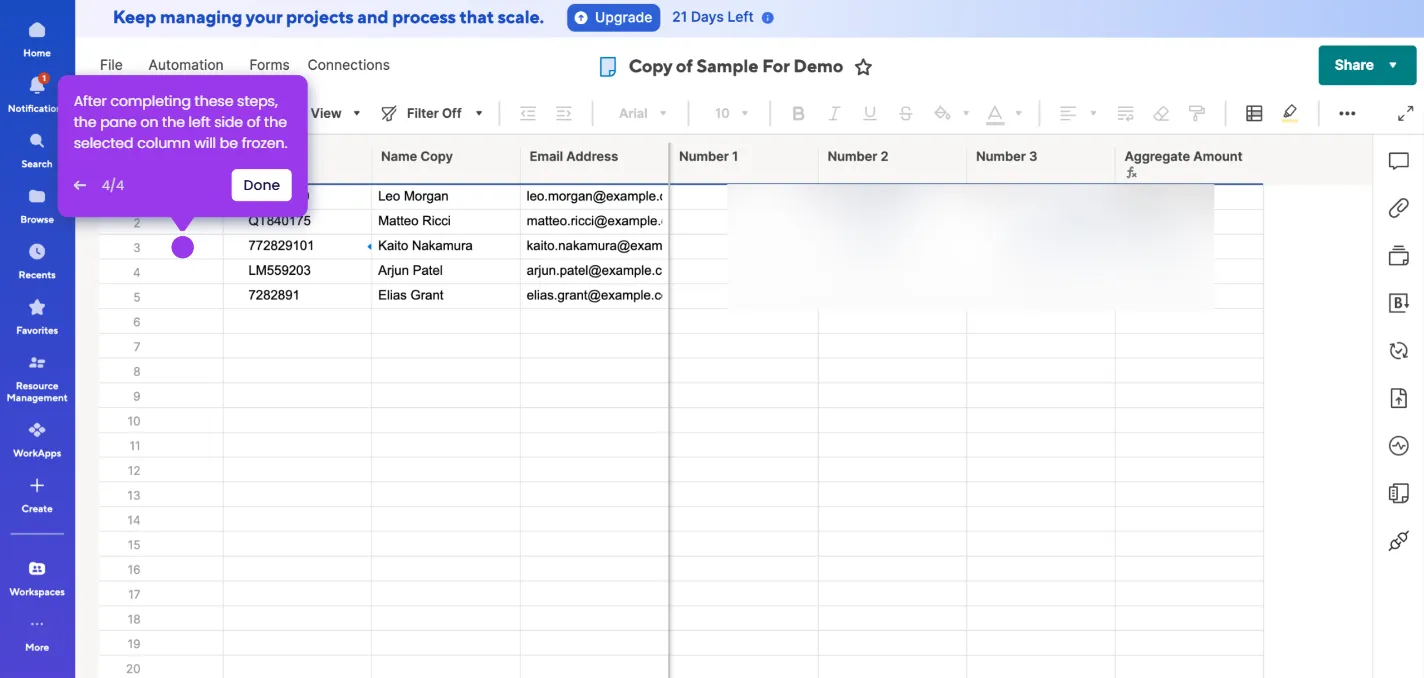Toggle underline formatting
Screen dimensions: 1424x678
[x=870, y=113]
